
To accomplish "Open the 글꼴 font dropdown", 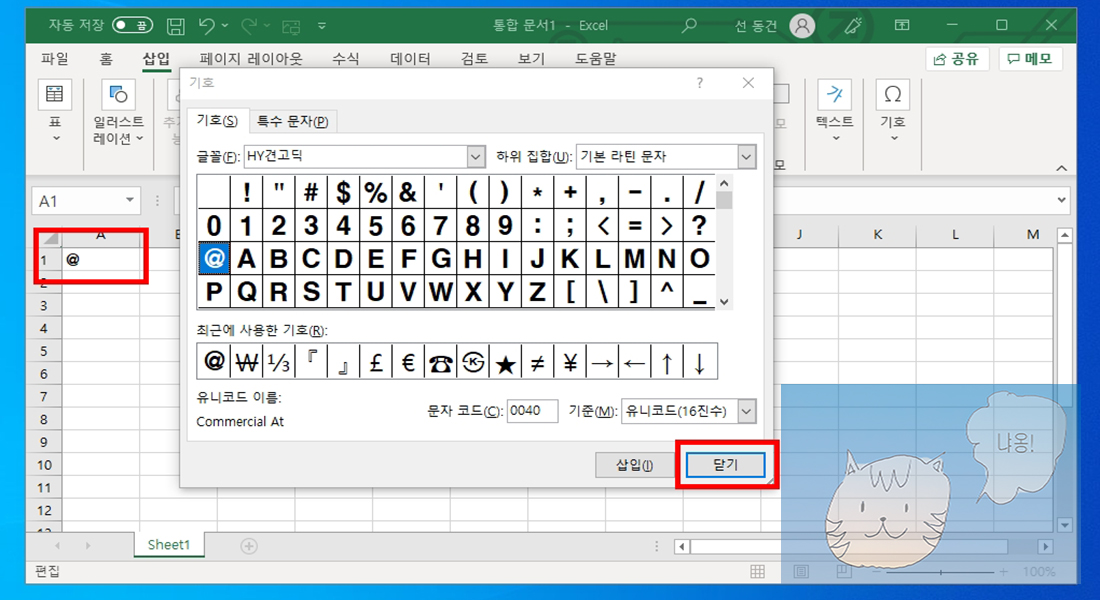I will (x=476, y=156).
